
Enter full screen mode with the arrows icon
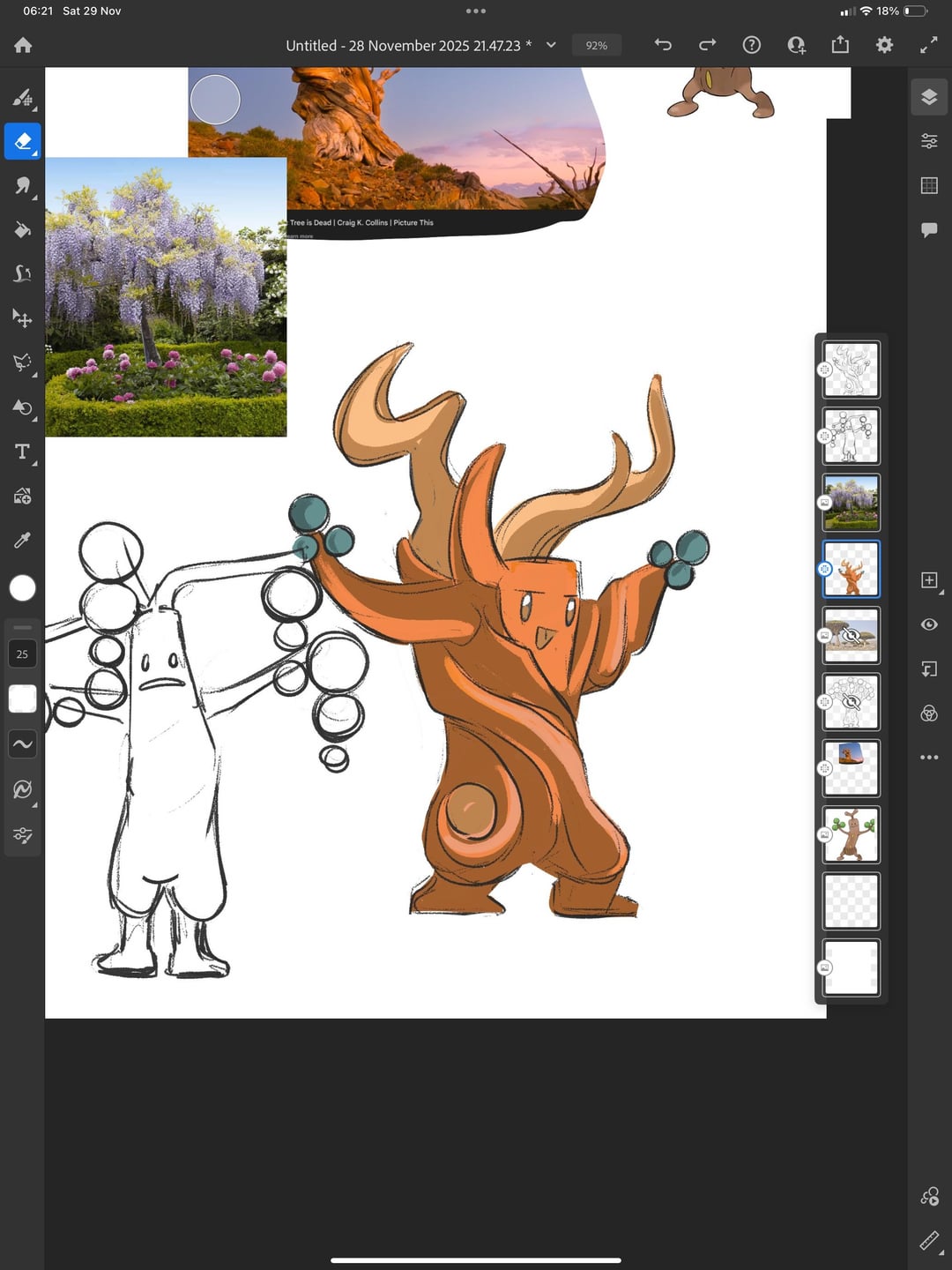(x=929, y=45)
